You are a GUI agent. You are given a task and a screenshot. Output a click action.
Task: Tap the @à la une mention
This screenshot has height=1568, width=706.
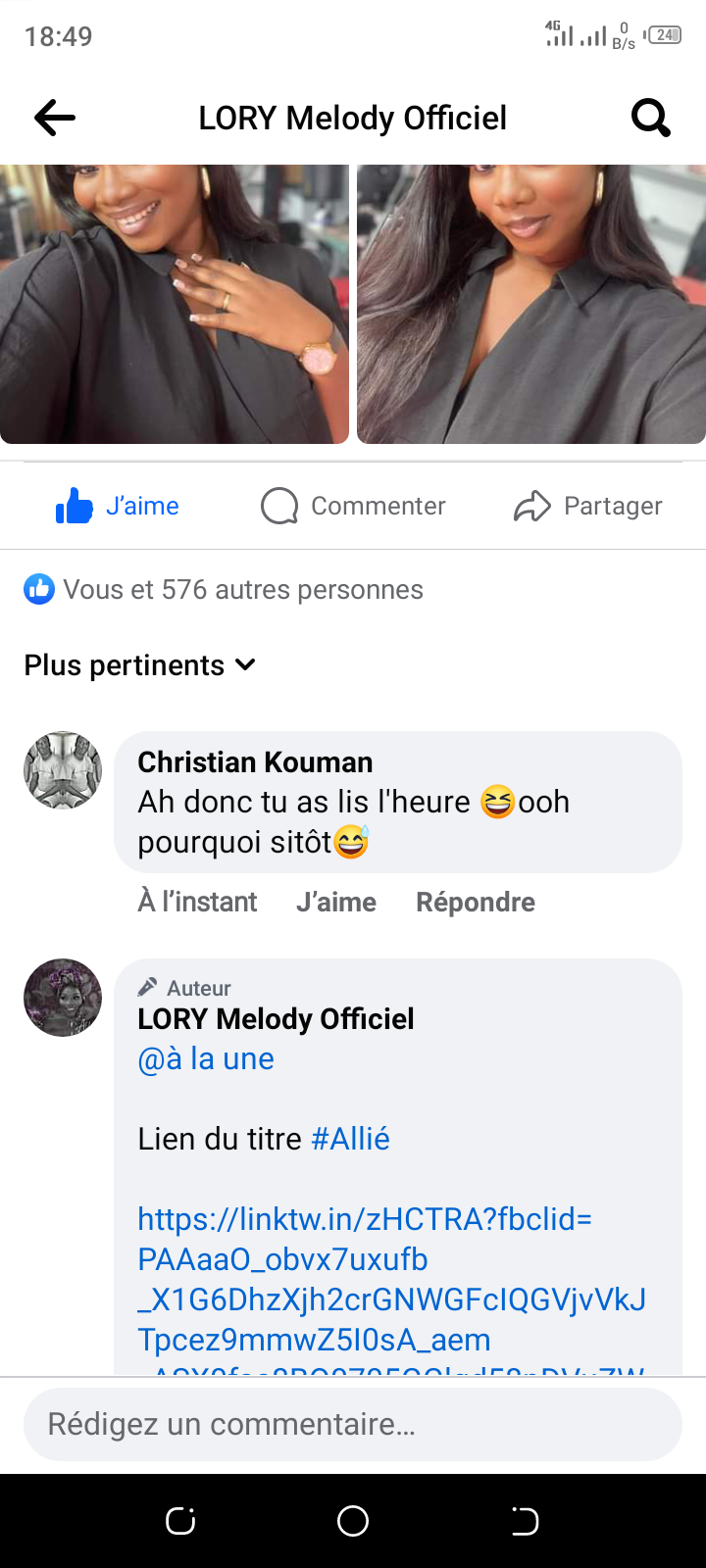[x=206, y=1059]
